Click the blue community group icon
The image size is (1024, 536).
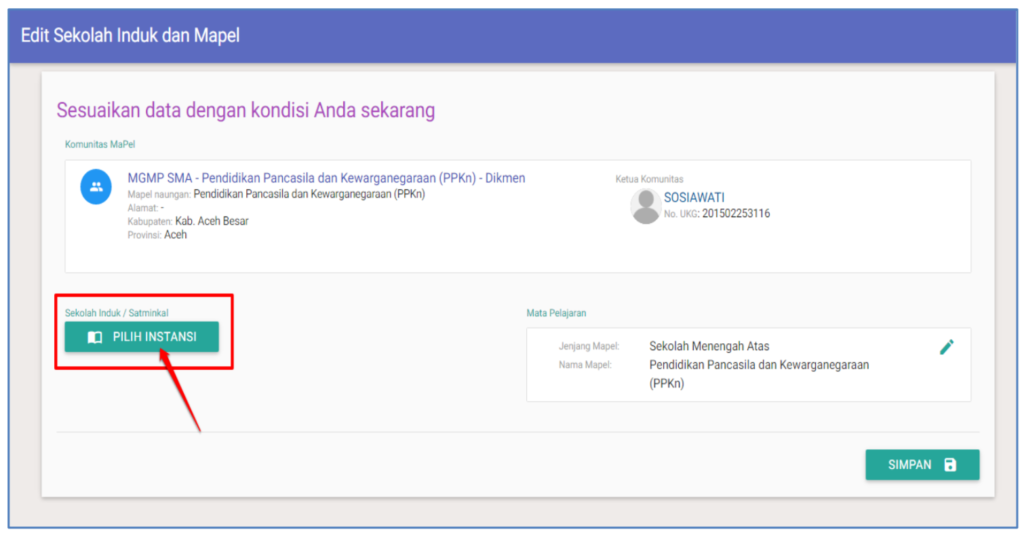pos(96,187)
